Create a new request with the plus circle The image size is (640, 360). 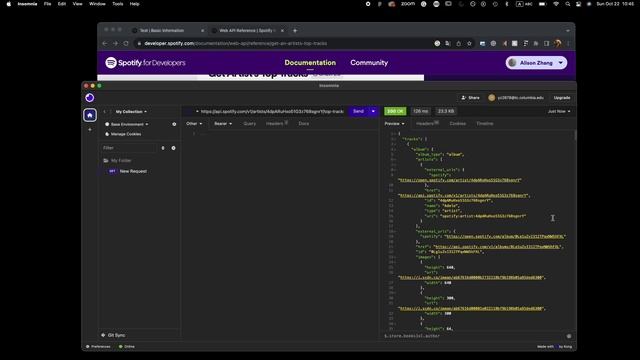[173, 148]
